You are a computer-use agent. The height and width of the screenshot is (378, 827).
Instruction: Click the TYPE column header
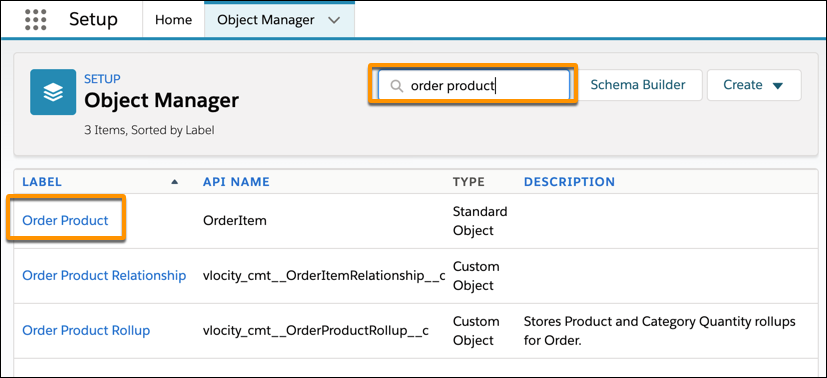click(468, 182)
